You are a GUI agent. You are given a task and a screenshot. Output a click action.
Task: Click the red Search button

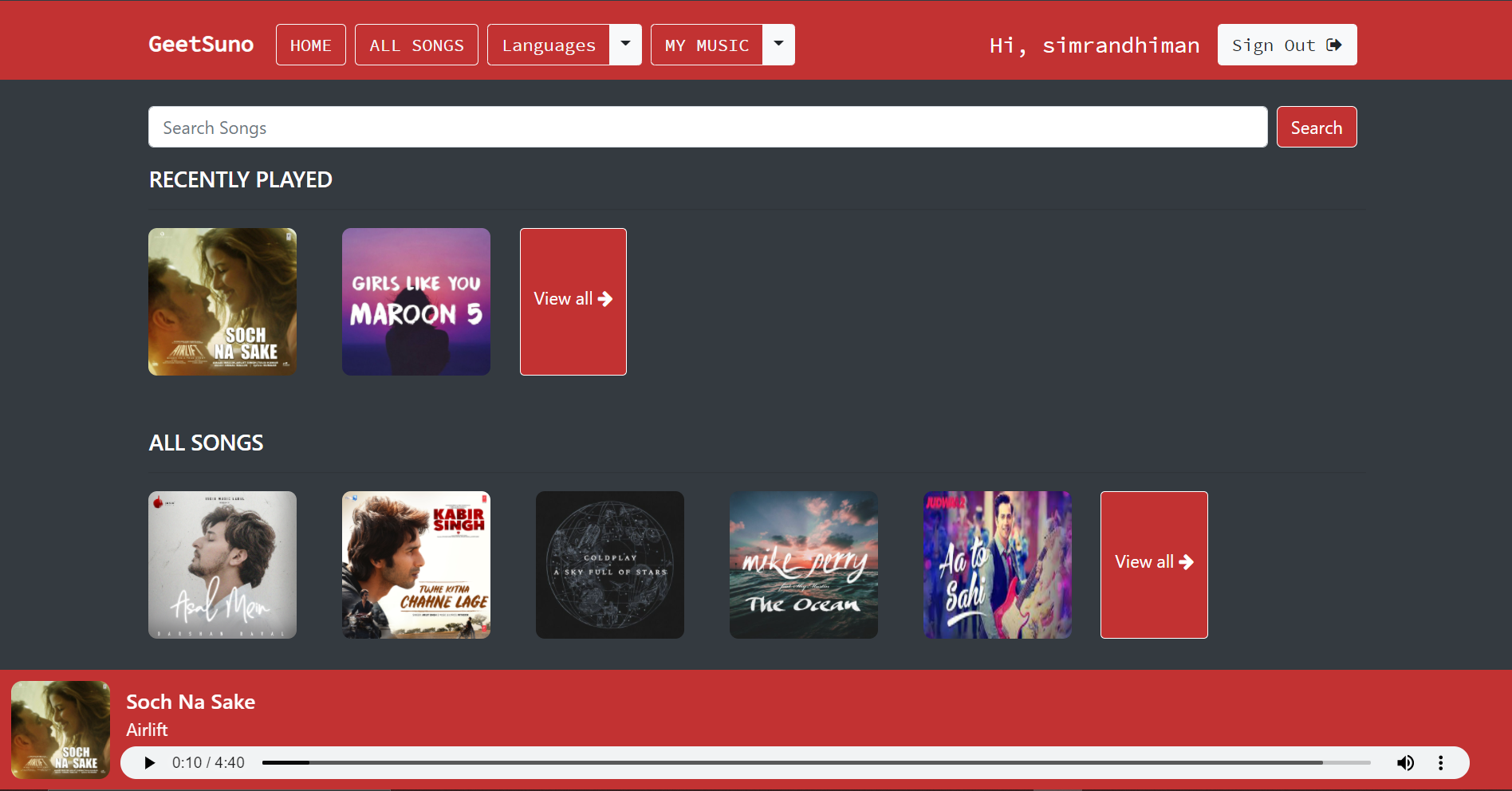point(1317,127)
